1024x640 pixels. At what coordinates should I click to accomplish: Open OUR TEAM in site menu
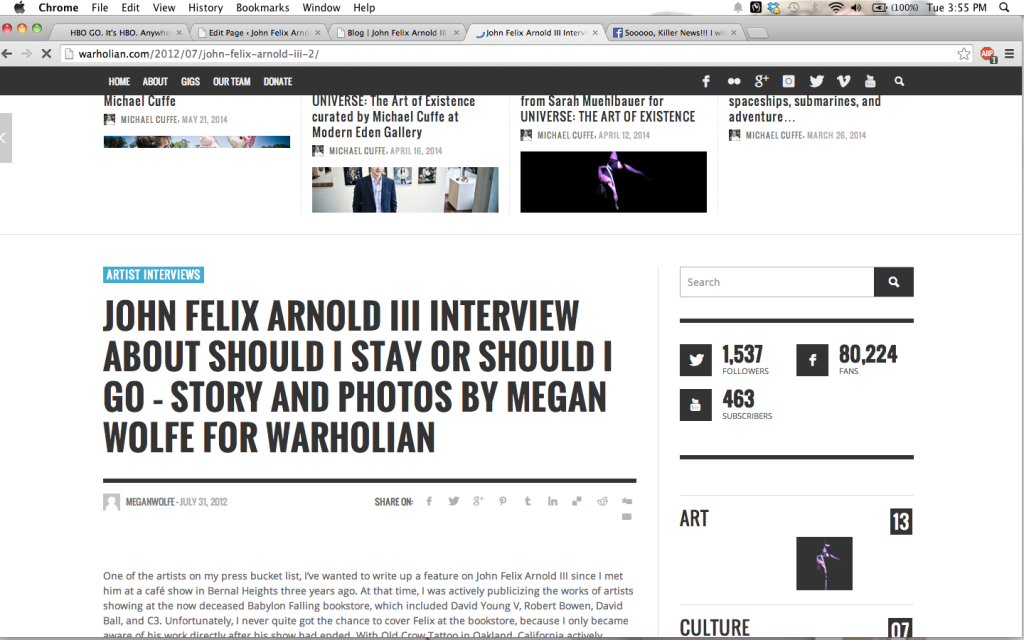pos(232,82)
